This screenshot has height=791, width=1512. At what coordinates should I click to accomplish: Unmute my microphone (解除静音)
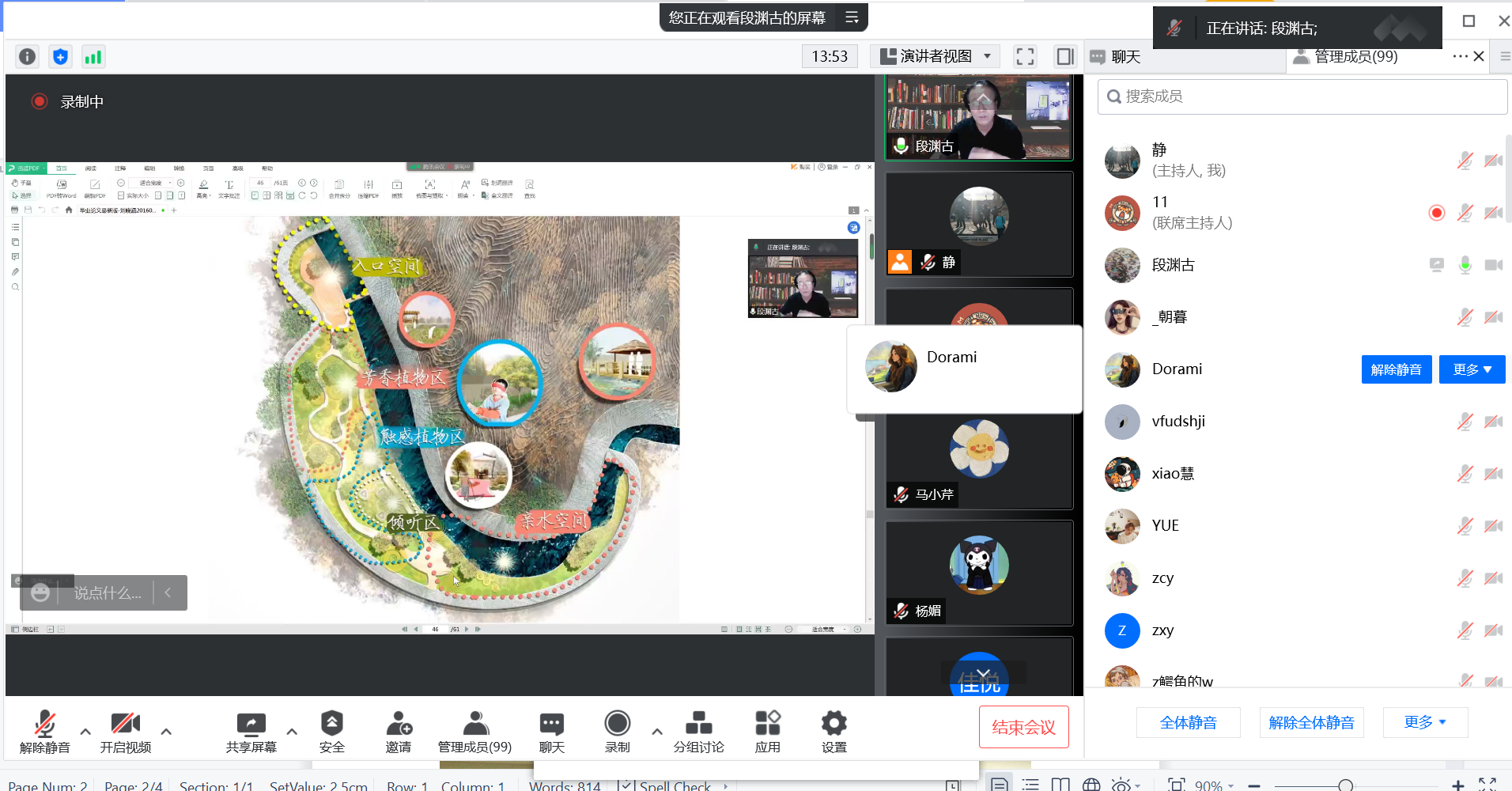[44, 732]
